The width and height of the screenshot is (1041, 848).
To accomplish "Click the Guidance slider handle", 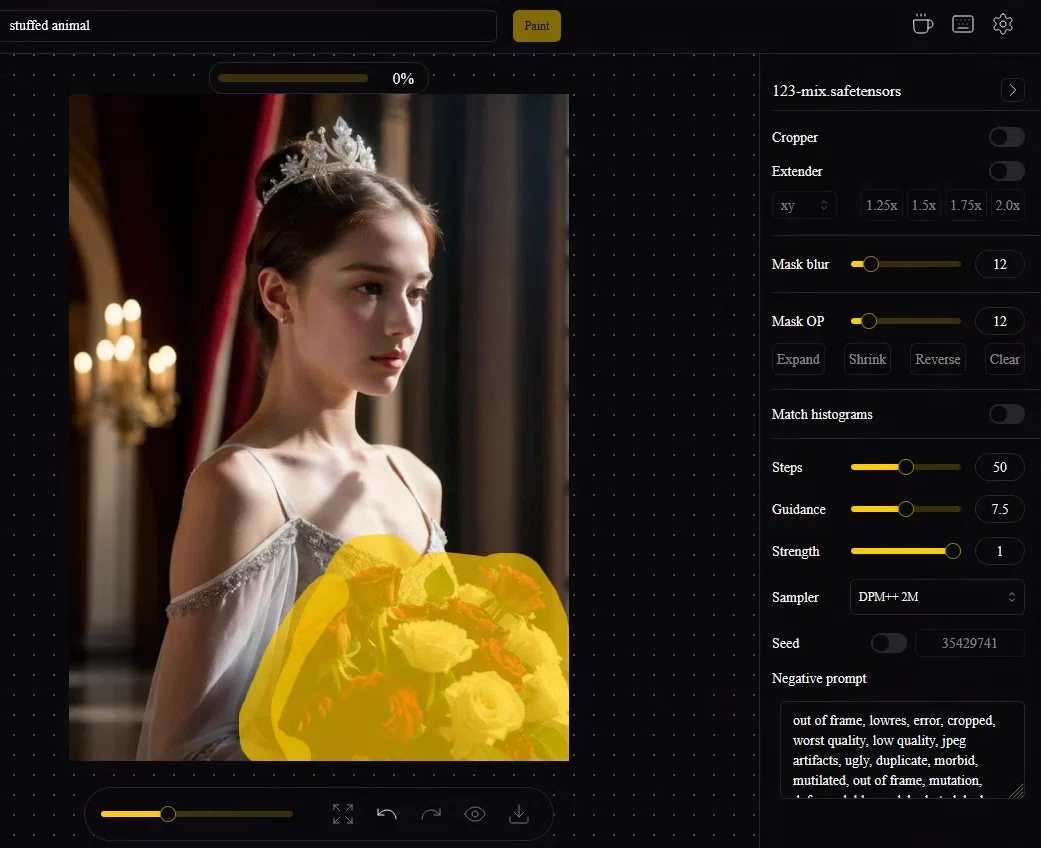I will pyautogui.click(x=906, y=509).
